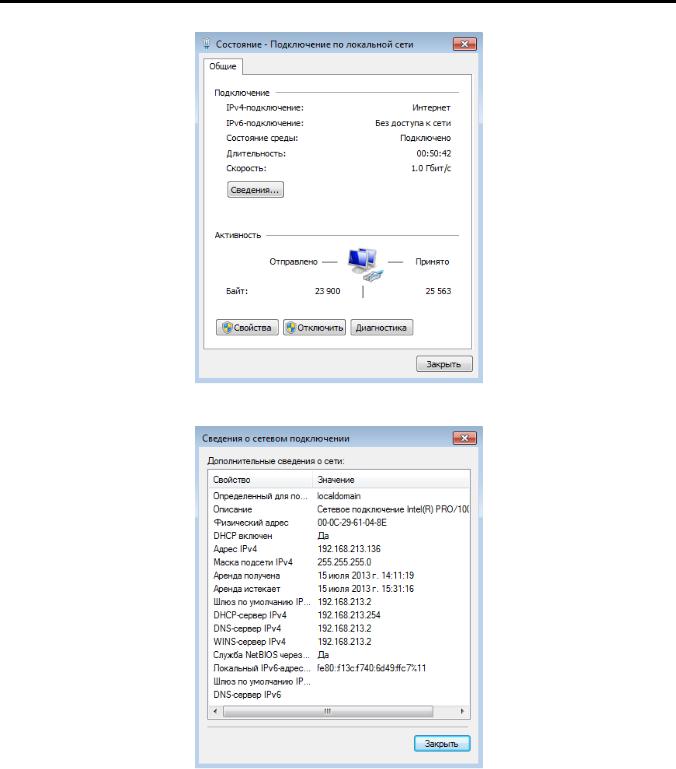Viewport: 676px width, 769px height.
Task: Click Закрыть in the Сведения о сетевом подключении window
Action: [442, 743]
